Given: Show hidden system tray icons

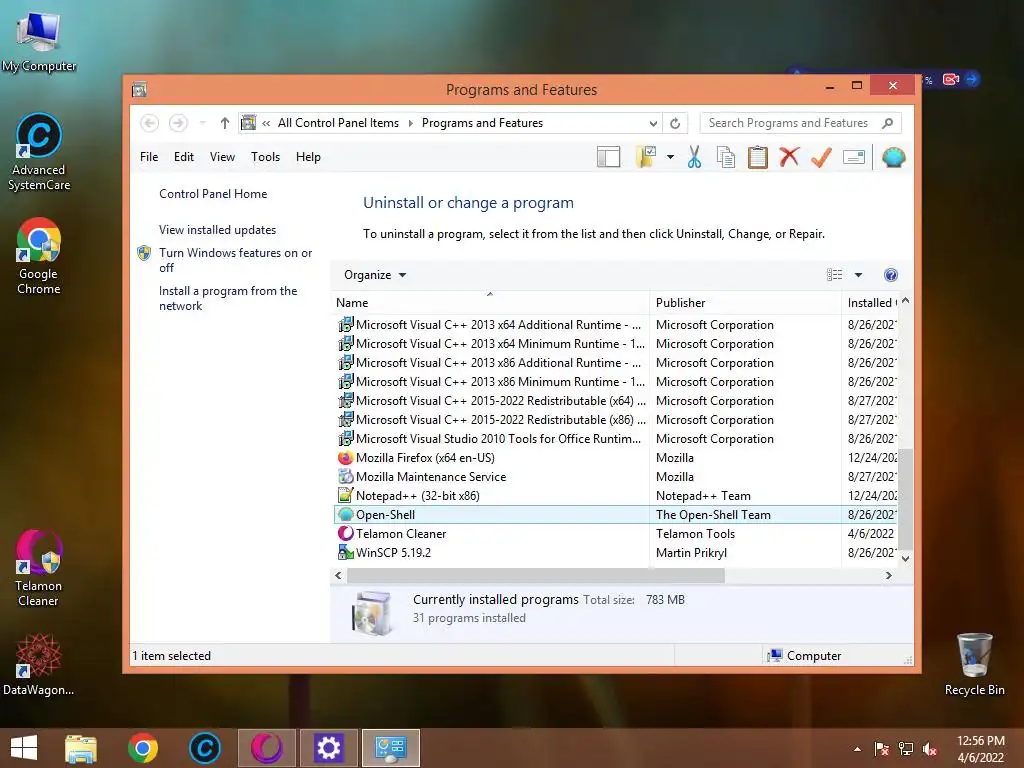Looking at the screenshot, I should [x=857, y=749].
